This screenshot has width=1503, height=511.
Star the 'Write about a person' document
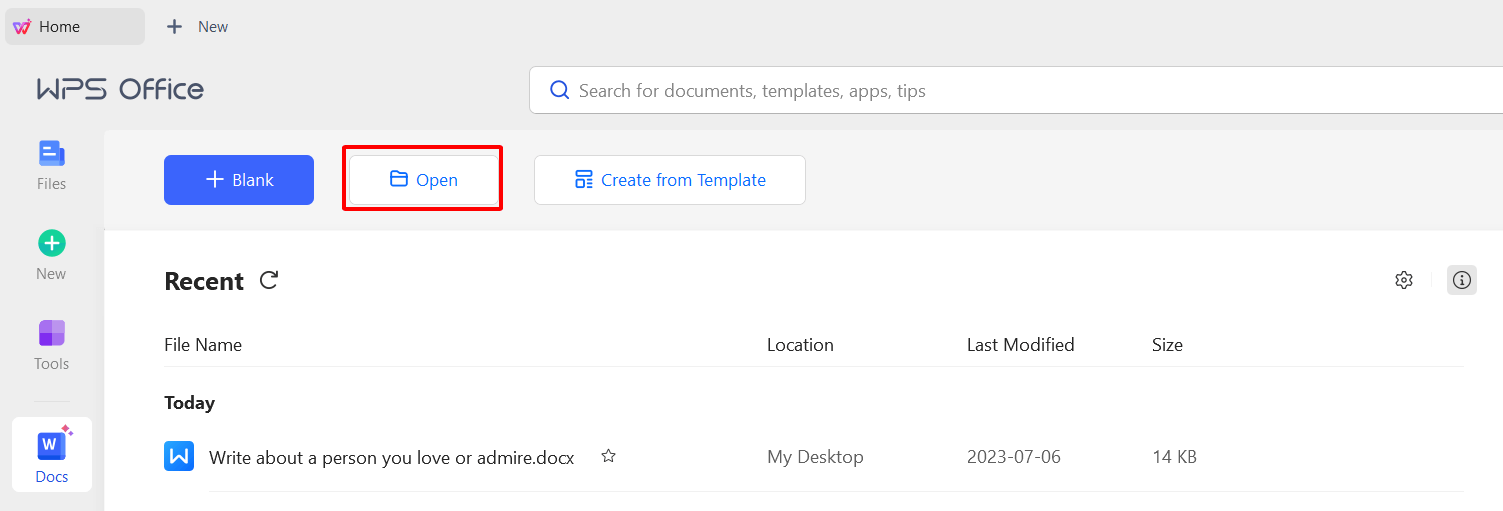click(608, 456)
